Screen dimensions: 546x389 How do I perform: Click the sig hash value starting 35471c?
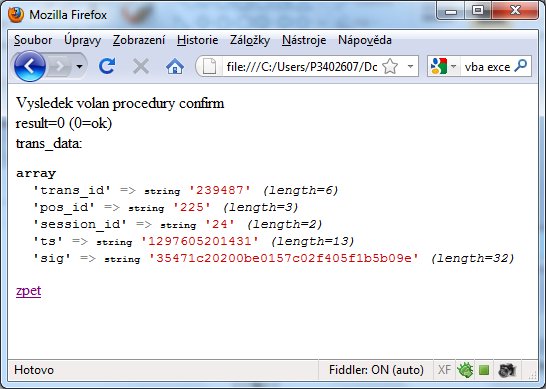click(x=283, y=258)
